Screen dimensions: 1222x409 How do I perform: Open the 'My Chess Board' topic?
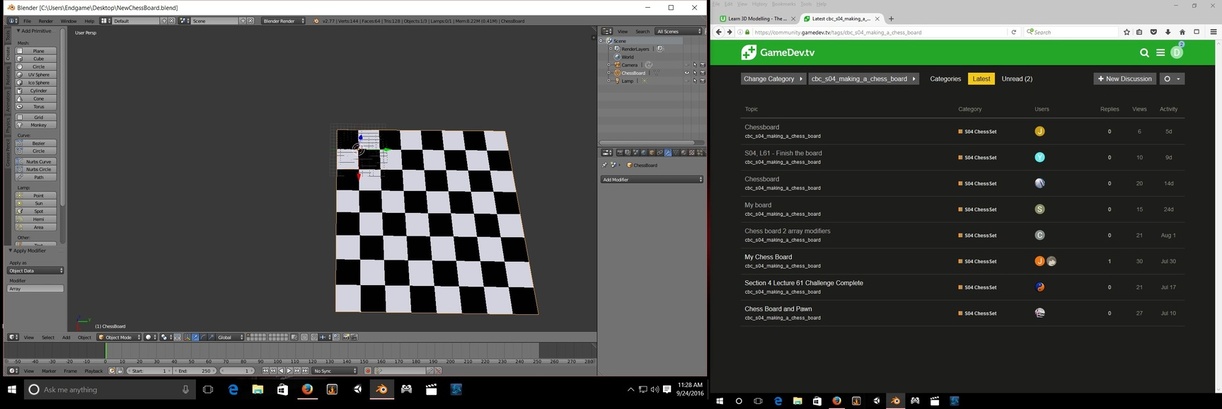[768, 257]
